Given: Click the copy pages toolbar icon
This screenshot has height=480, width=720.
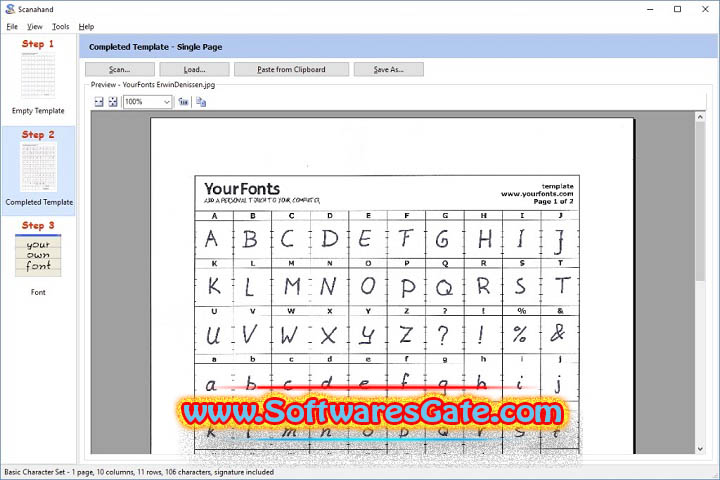Looking at the screenshot, I should [201, 102].
